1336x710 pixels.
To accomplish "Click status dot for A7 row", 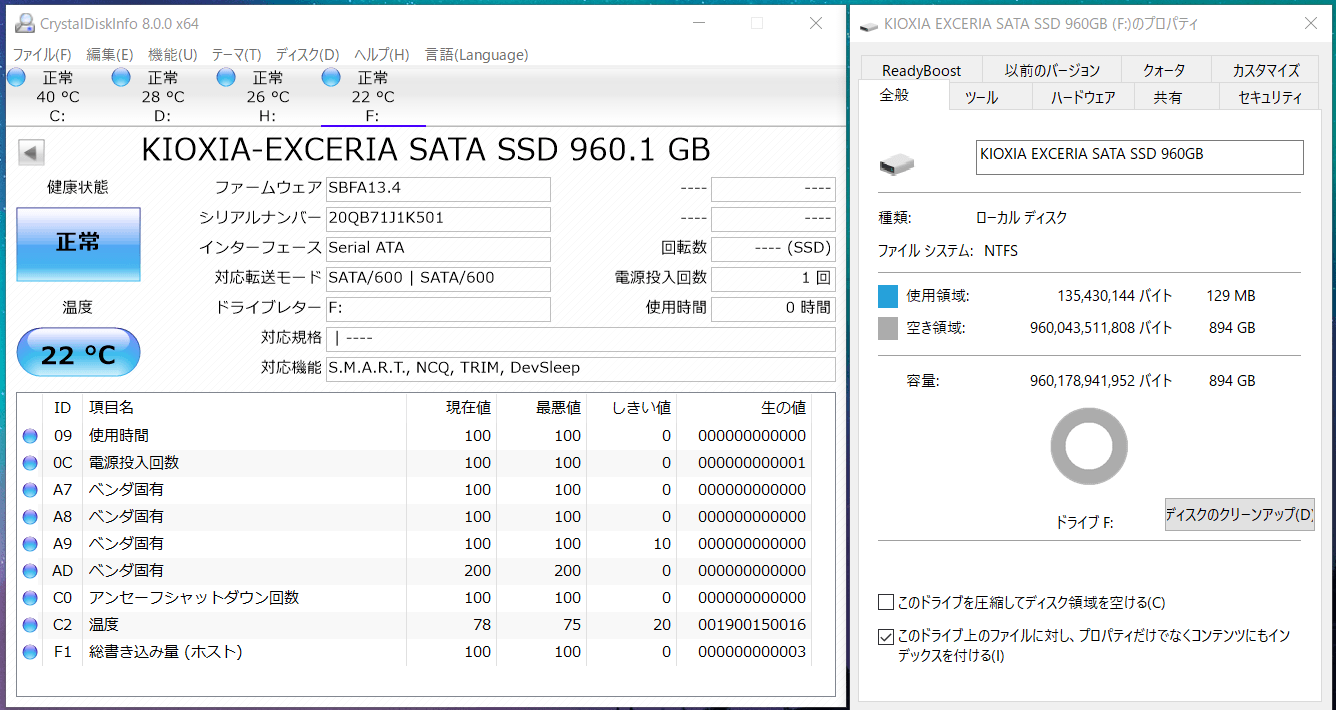I will [x=30, y=490].
